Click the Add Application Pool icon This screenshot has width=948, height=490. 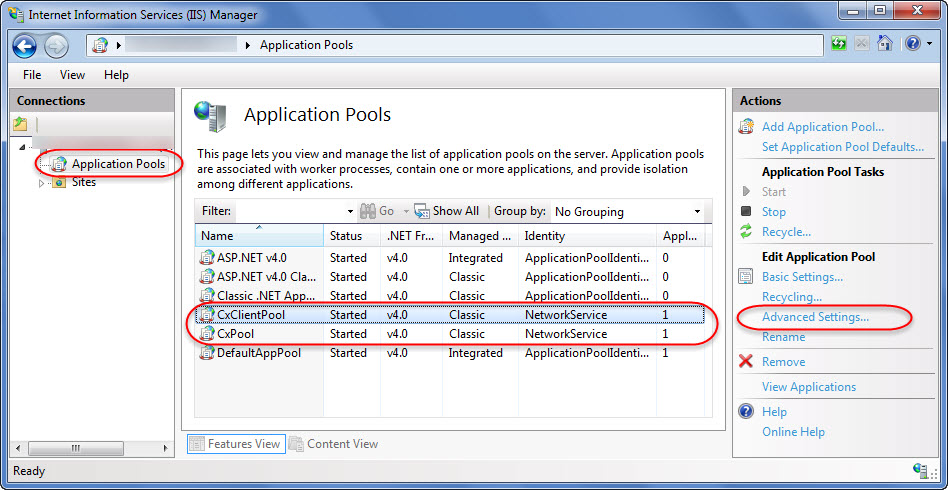pos(746,127)
